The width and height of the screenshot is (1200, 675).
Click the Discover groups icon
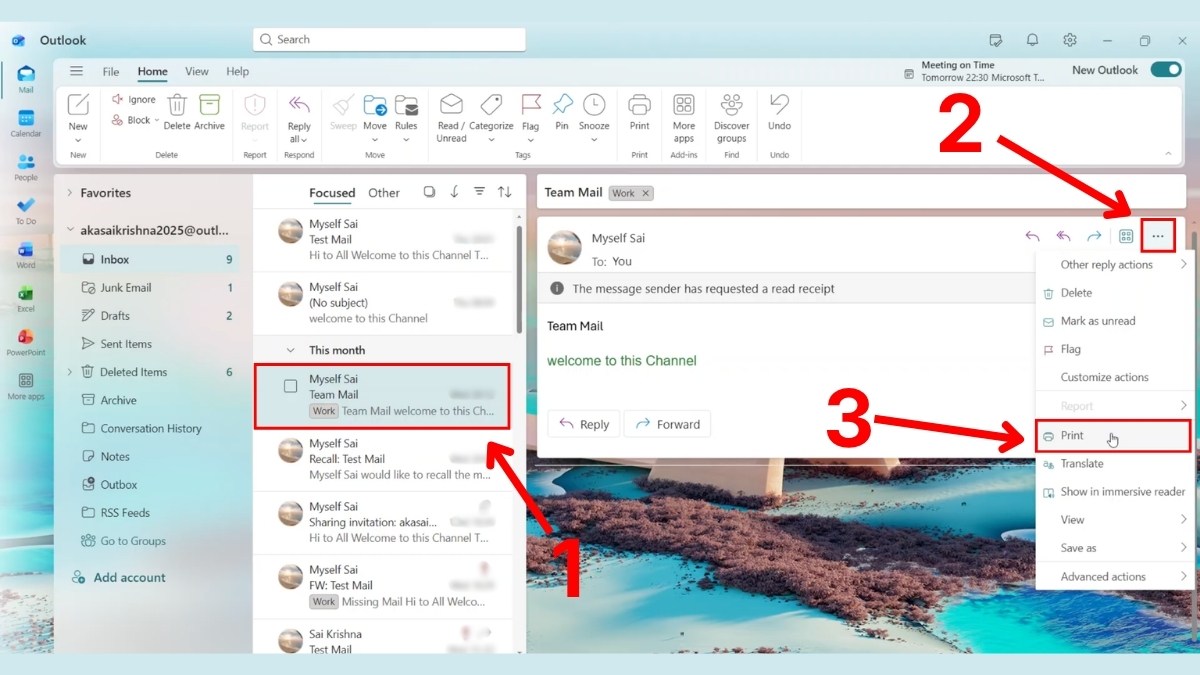tap(731, 104)
